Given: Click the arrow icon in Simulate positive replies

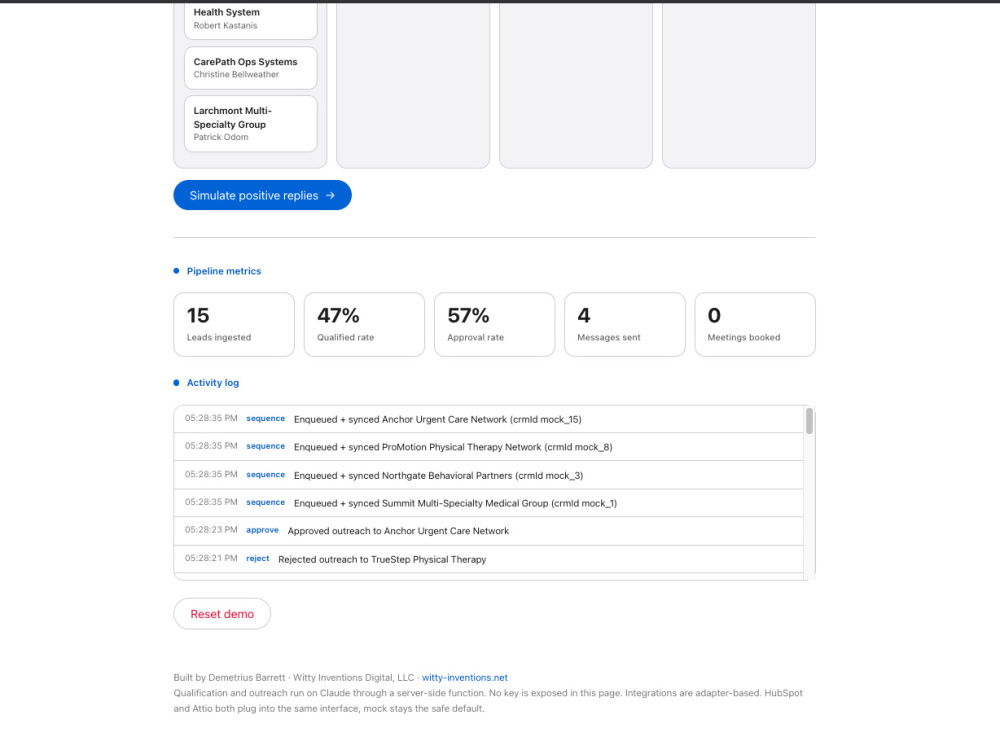Looking at the screenshot, I should pyautogui.click(x=330, y=195).
